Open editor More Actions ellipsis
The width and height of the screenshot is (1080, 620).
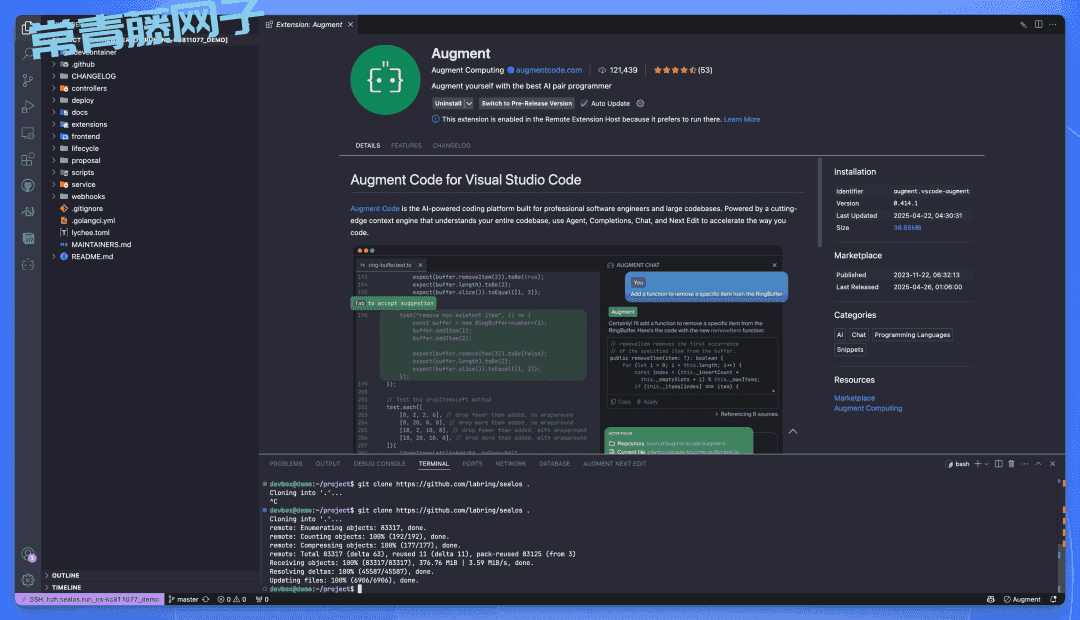click(1052, 24)
